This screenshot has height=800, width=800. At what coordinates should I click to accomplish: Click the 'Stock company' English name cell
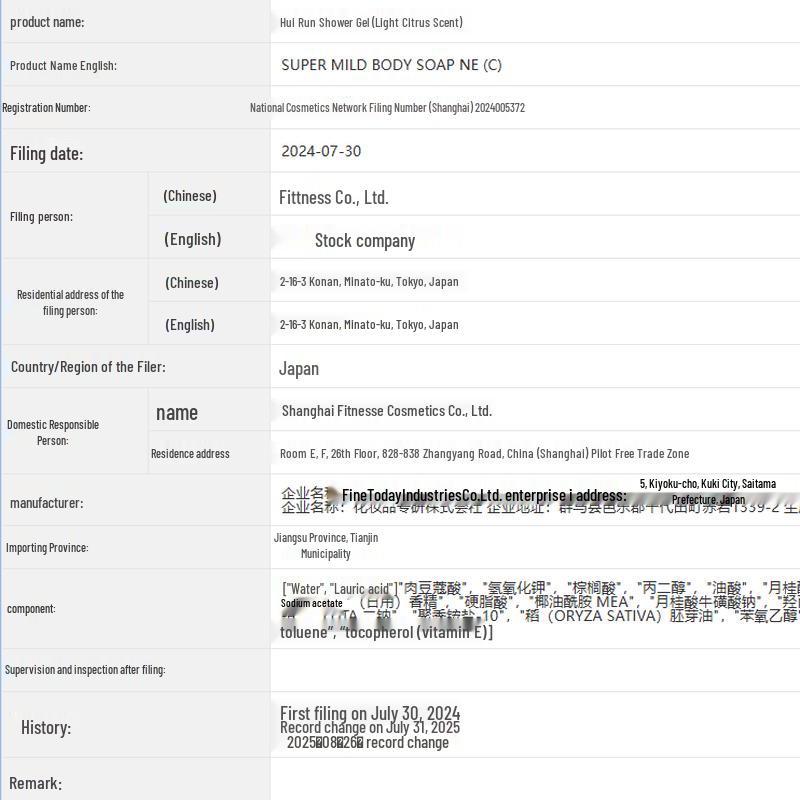click(364, 240)
